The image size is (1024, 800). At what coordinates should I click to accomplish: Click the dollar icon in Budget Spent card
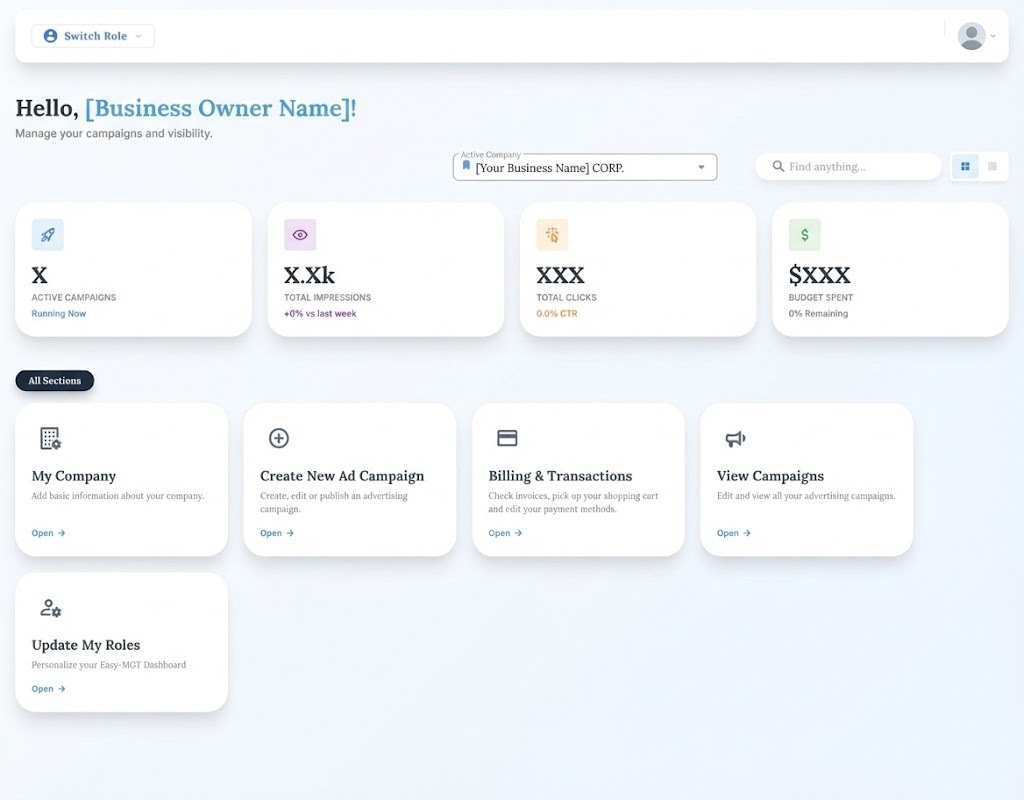pos(804,235)
